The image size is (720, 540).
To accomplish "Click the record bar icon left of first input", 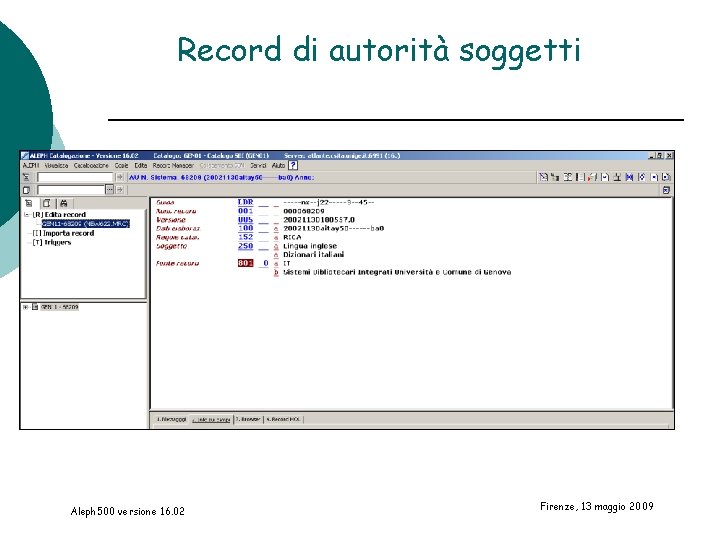I will 27,177.
